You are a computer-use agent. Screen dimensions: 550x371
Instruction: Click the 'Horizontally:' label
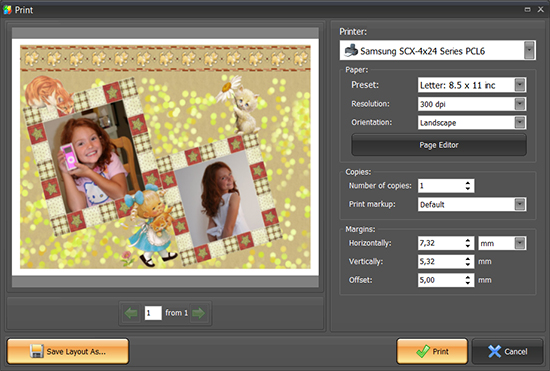coord(370,243)
